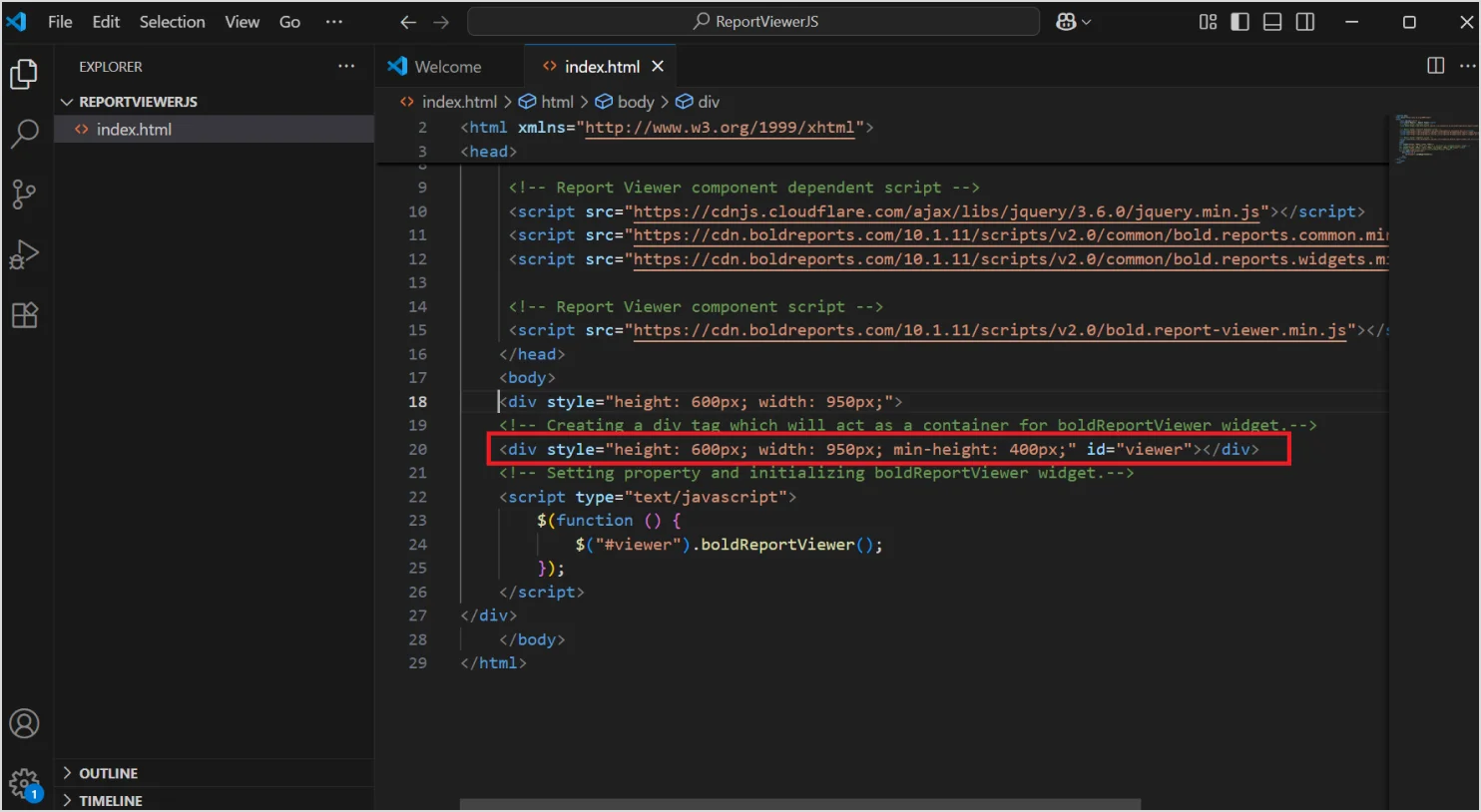Open the Extensions view icon
Viewport: 1481px width, 812px height.
[x=25, y=315]
